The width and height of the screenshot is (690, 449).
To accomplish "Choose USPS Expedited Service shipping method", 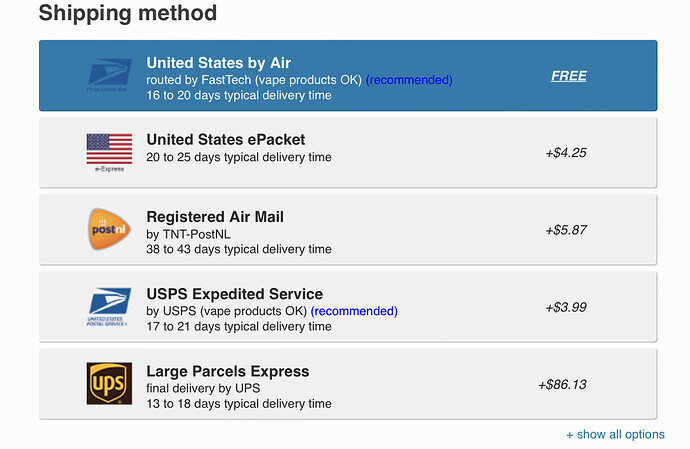I will click(x=348, y=307).
